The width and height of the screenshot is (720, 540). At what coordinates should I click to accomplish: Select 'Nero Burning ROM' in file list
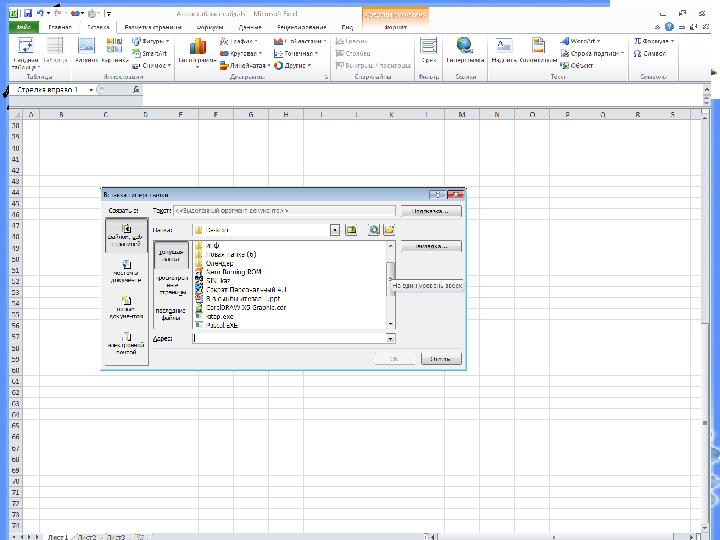(x=234, y=272)
